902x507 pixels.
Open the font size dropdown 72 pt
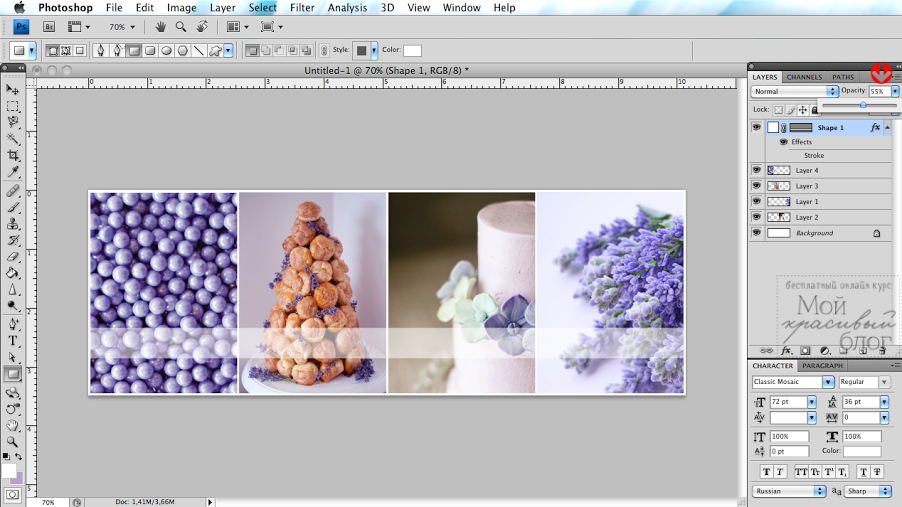(811, 402)
